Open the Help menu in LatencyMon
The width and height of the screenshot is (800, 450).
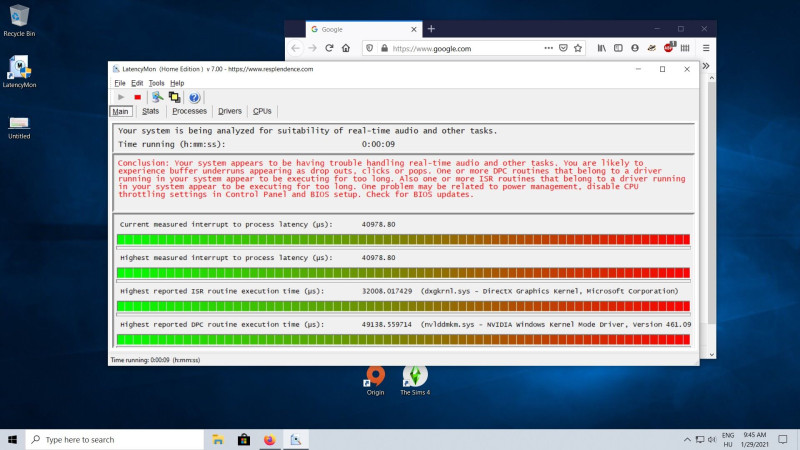click(177, 83)
